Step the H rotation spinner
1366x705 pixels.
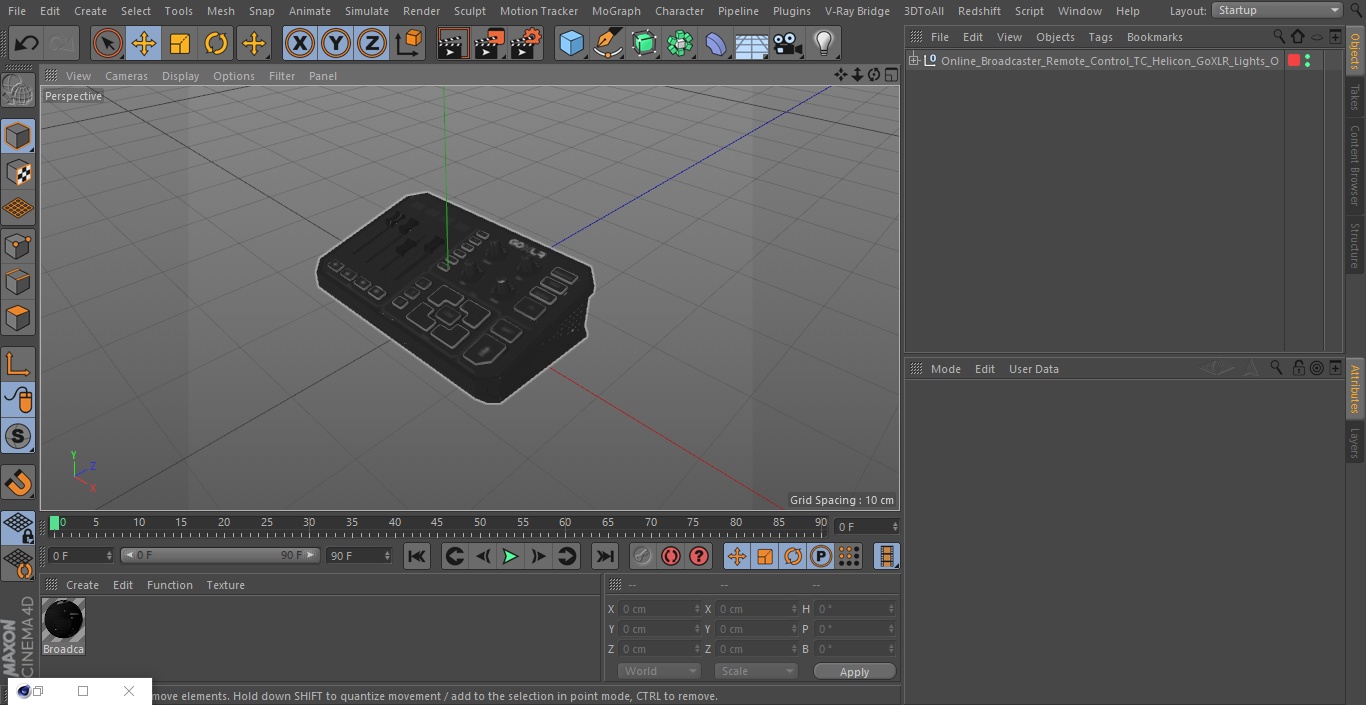(891, 609)
